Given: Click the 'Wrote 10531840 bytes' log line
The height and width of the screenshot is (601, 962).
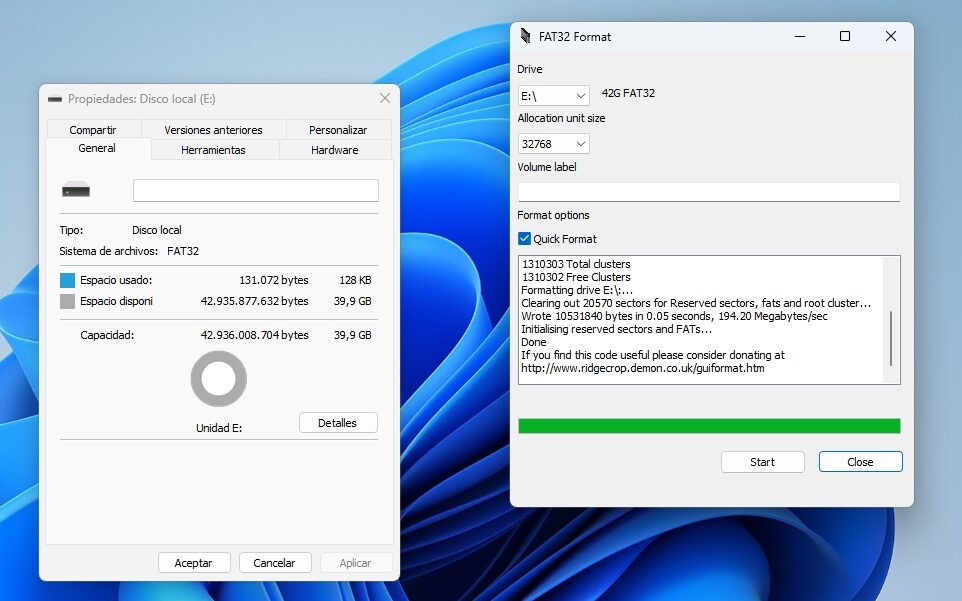Looking at the screenshot, I should click(x=674, y=316).
